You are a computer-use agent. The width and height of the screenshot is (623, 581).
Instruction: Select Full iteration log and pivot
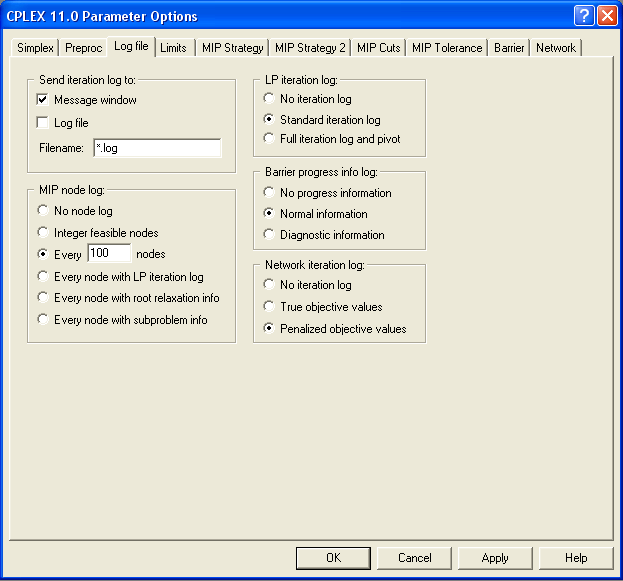click(269, 138)
